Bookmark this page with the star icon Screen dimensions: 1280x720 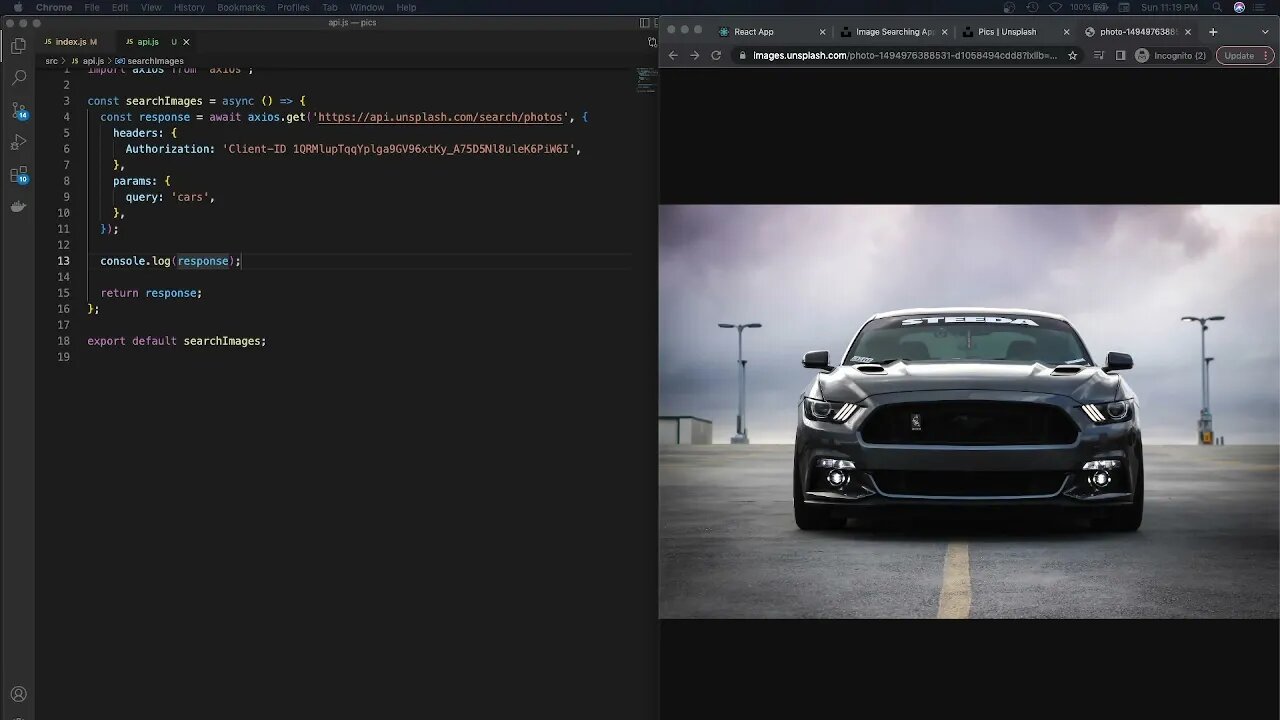pos(1073,55)
